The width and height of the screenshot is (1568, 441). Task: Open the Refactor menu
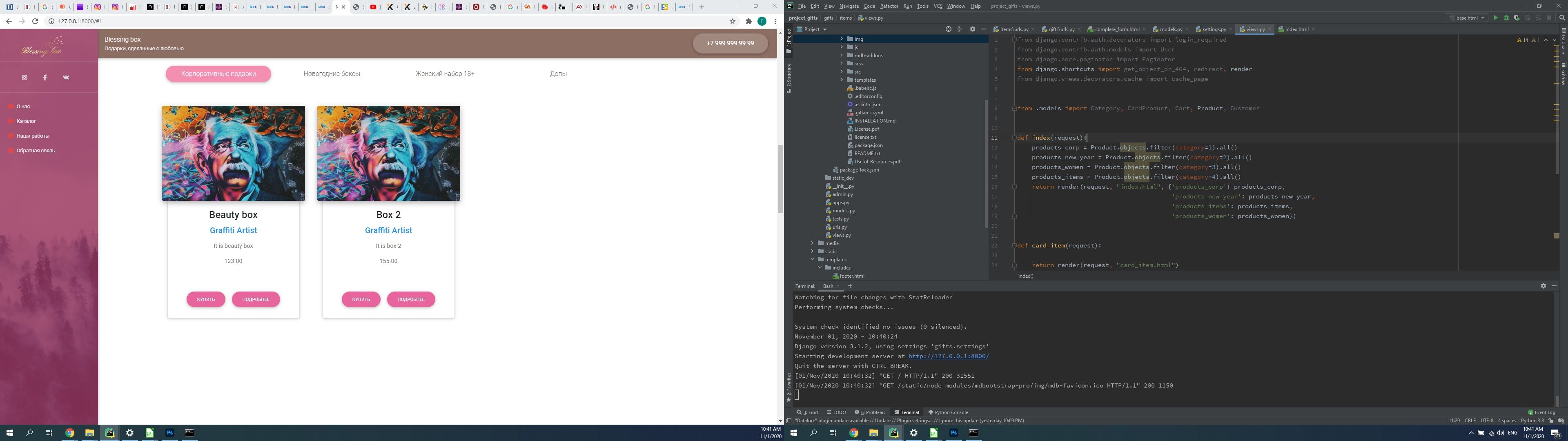pos(889,6)
